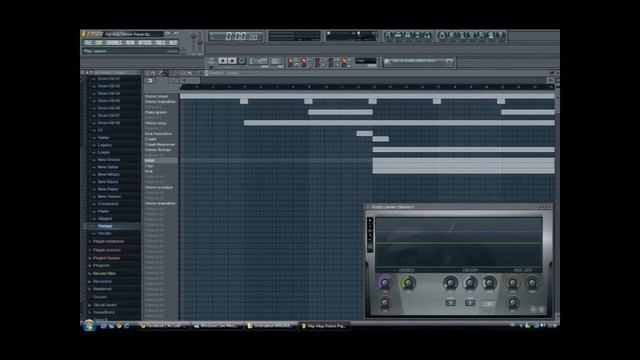Turn the purple Gain knob in Fruity Limiter
This screenshot has width=640, height=360.
(x=384, y=283)
